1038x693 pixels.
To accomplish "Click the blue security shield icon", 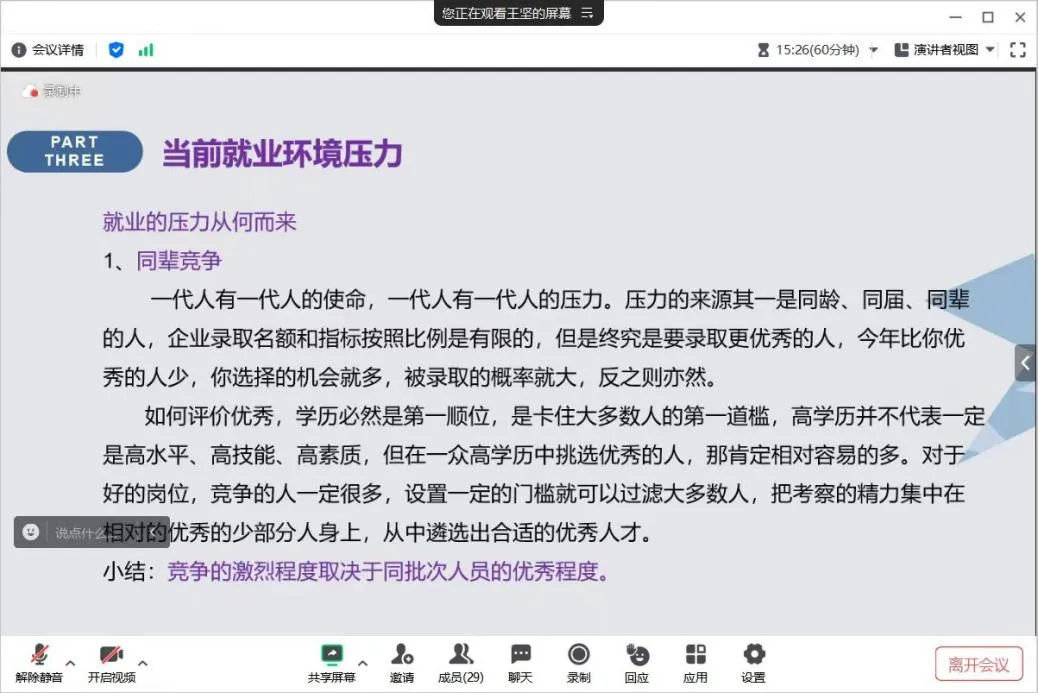I will tap(116, 49).
